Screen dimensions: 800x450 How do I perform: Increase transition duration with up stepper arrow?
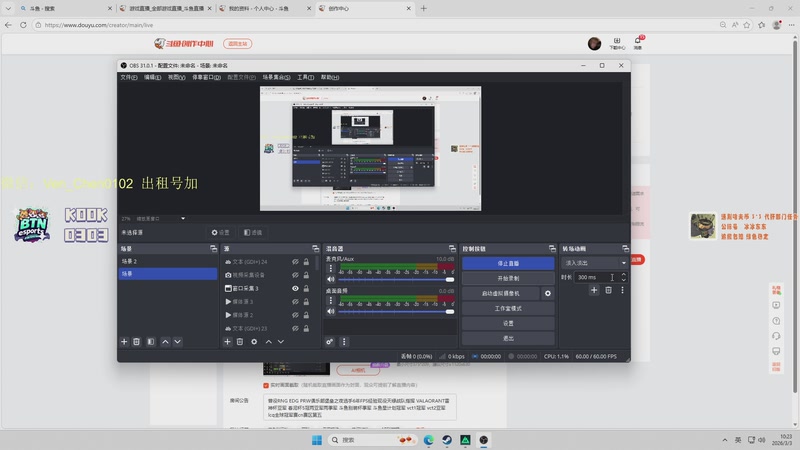pos(623,274)
